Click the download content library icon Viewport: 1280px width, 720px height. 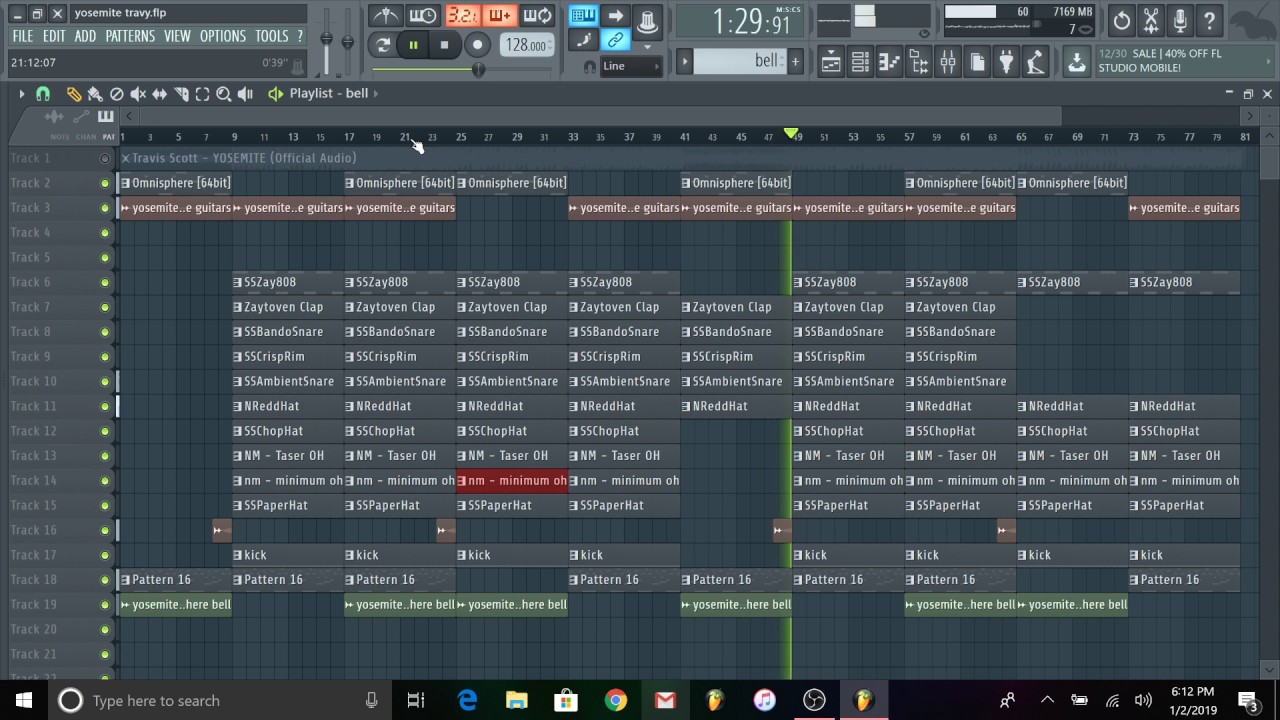coord(1077,62)
